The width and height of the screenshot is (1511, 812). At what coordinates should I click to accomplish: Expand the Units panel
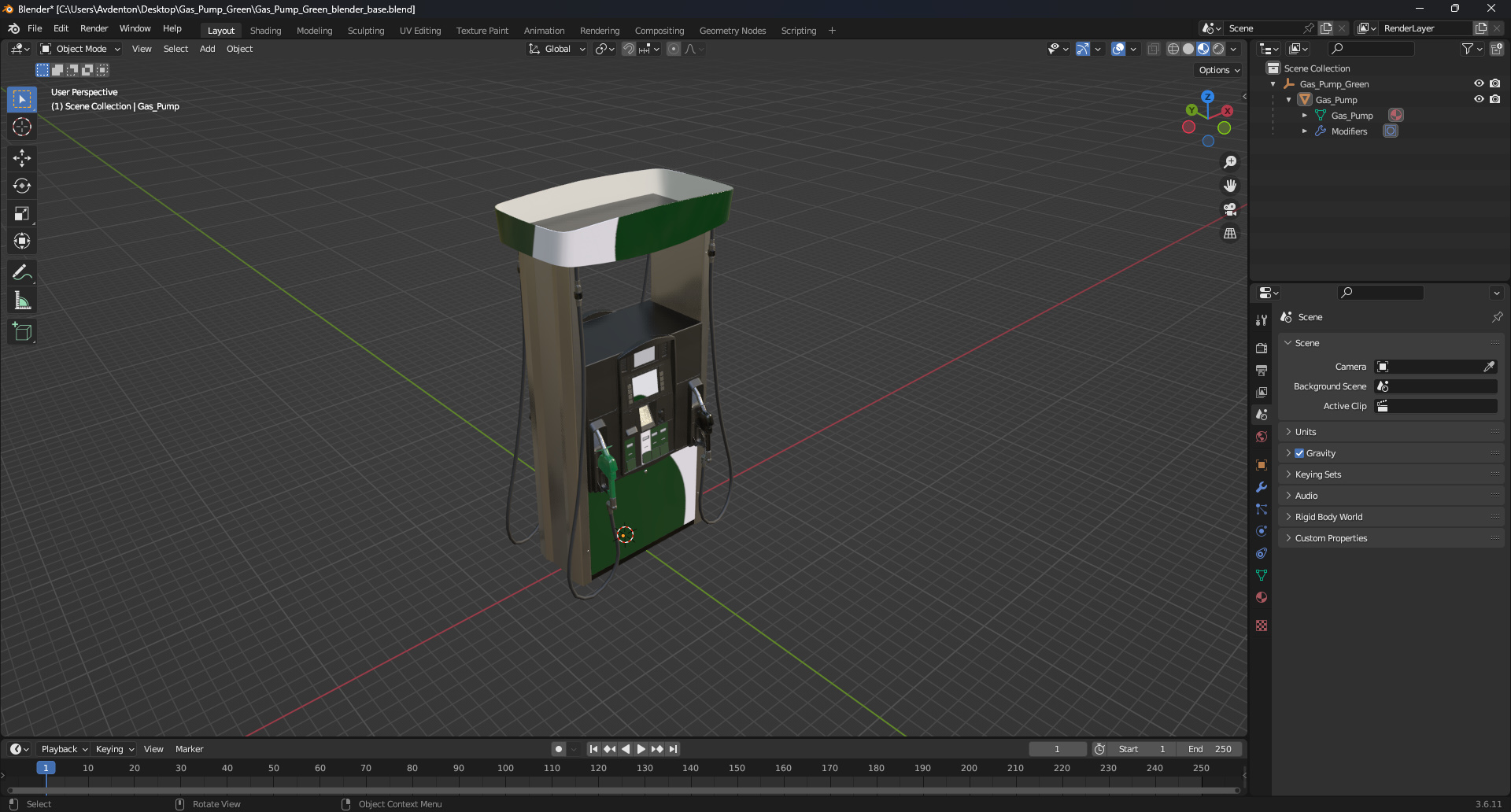tap(1306, 432)
